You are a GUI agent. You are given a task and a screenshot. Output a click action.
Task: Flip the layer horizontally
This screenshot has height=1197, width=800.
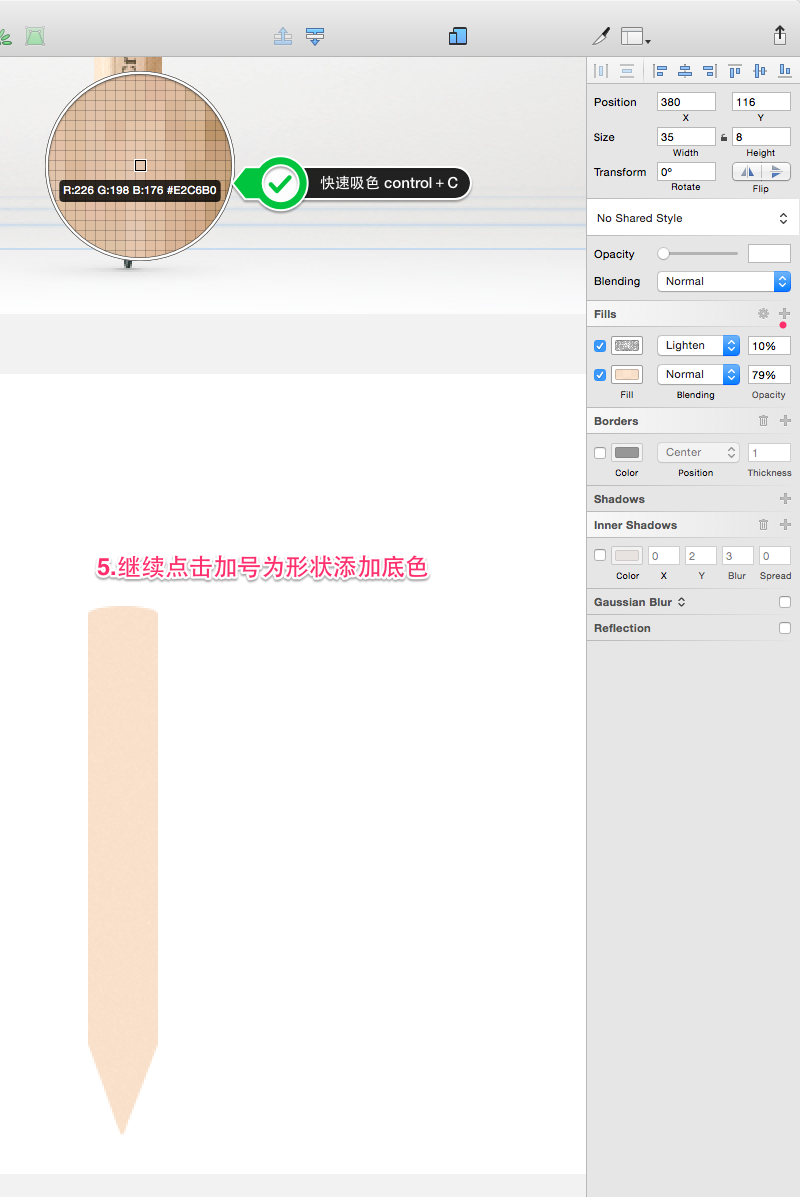coord(747,172)
